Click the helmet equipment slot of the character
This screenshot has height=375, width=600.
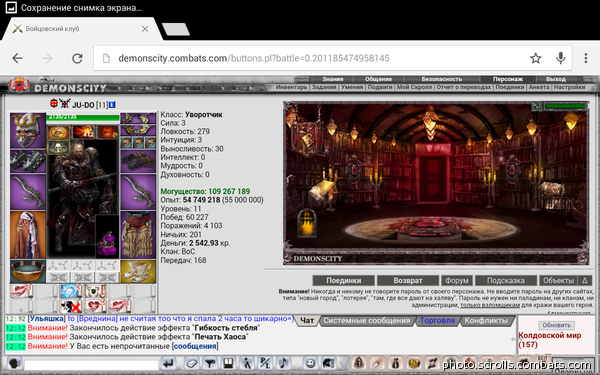pos(28,130)
